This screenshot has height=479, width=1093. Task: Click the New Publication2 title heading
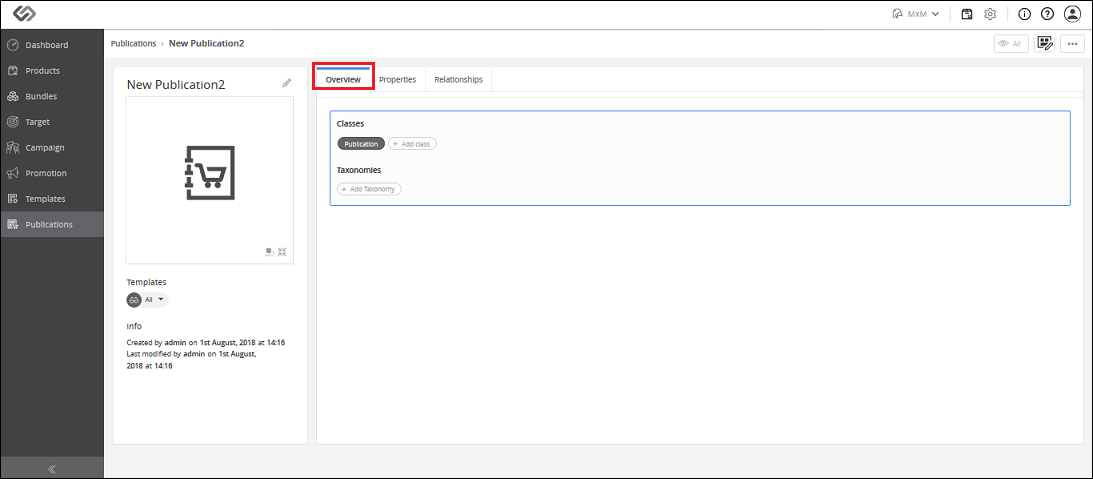tap(176, 84)
